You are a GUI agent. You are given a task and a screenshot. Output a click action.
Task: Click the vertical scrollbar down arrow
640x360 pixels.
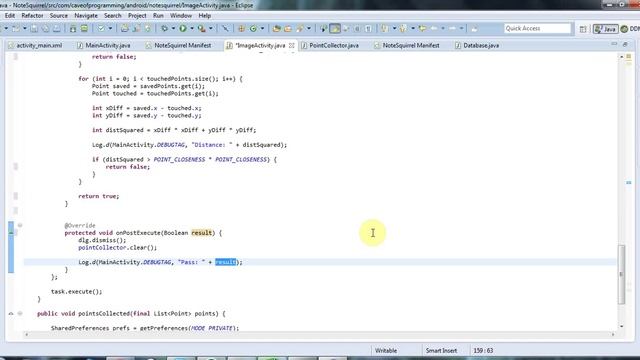(x=621, y=326)
